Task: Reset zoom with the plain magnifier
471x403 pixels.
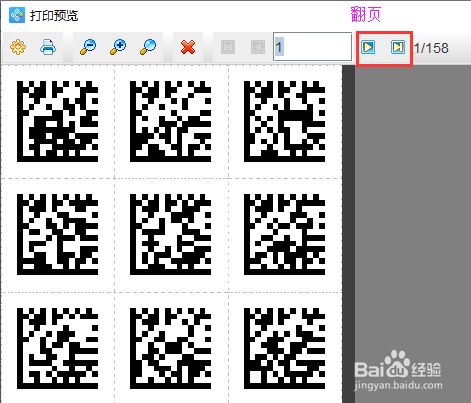Action: tap(148, 47)
